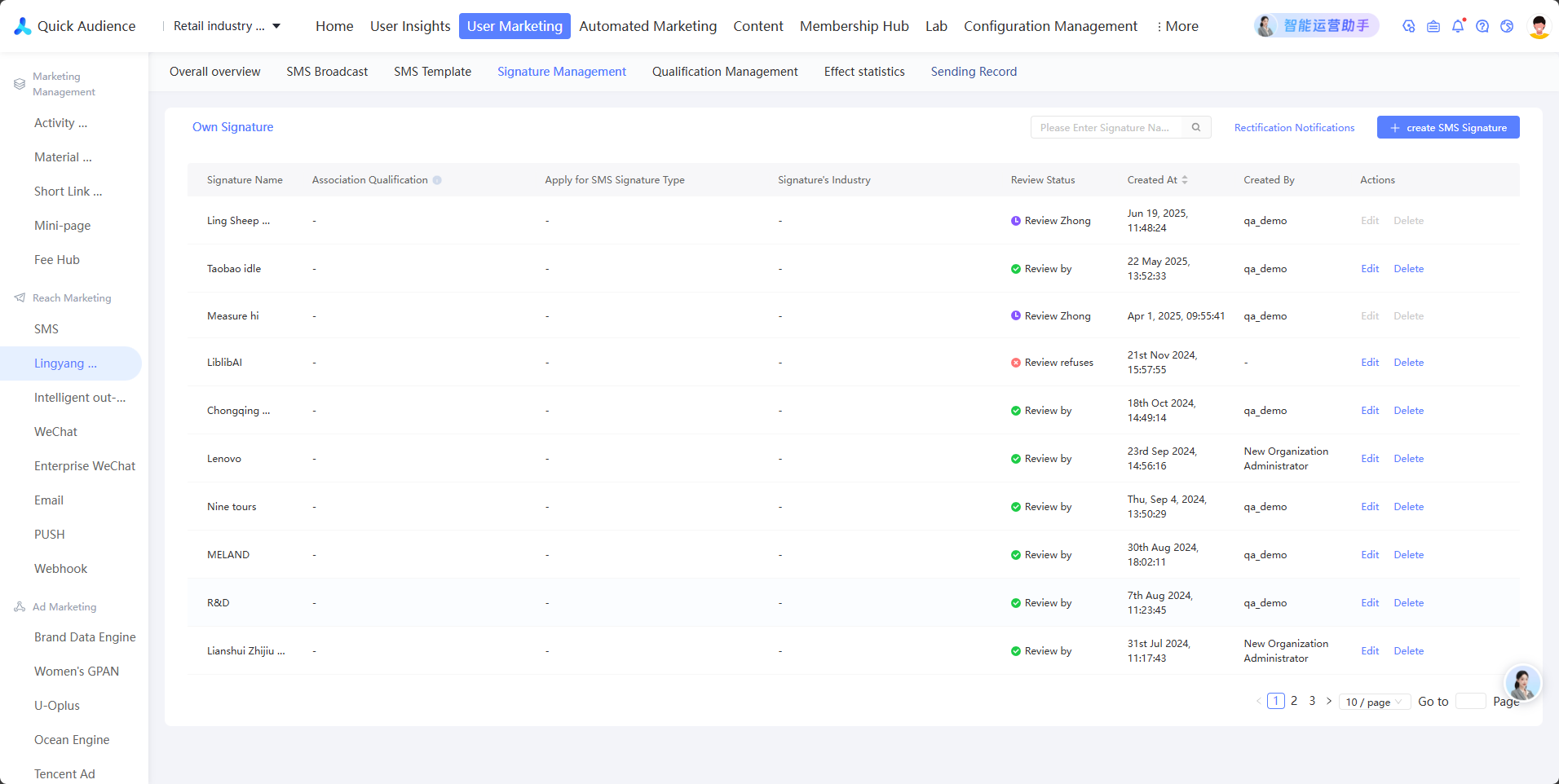Click the help question mark icon

pos(1482,26)
